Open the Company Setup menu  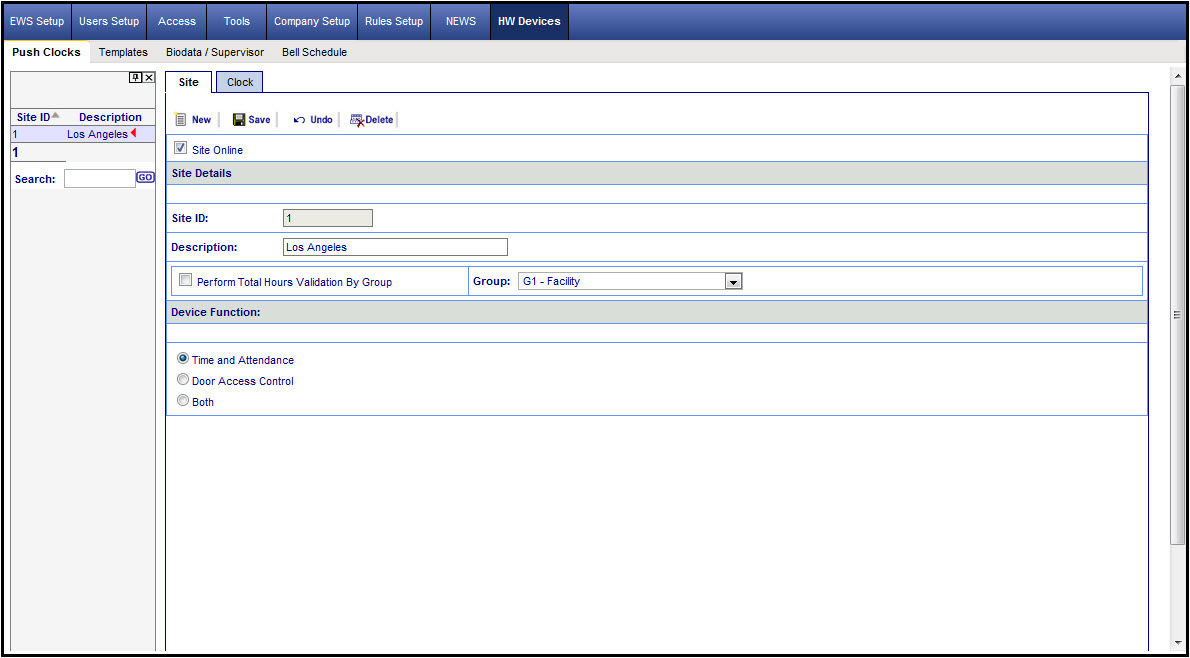[x=312, y=21]
